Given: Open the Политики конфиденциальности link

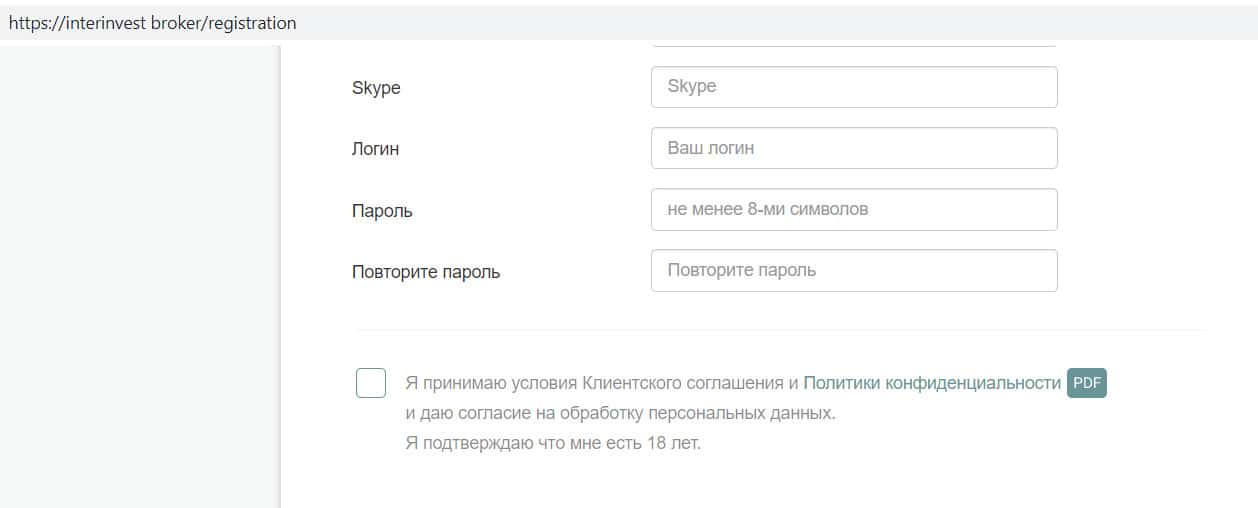Looking at the screenshot, I should (x=931, y=383).
